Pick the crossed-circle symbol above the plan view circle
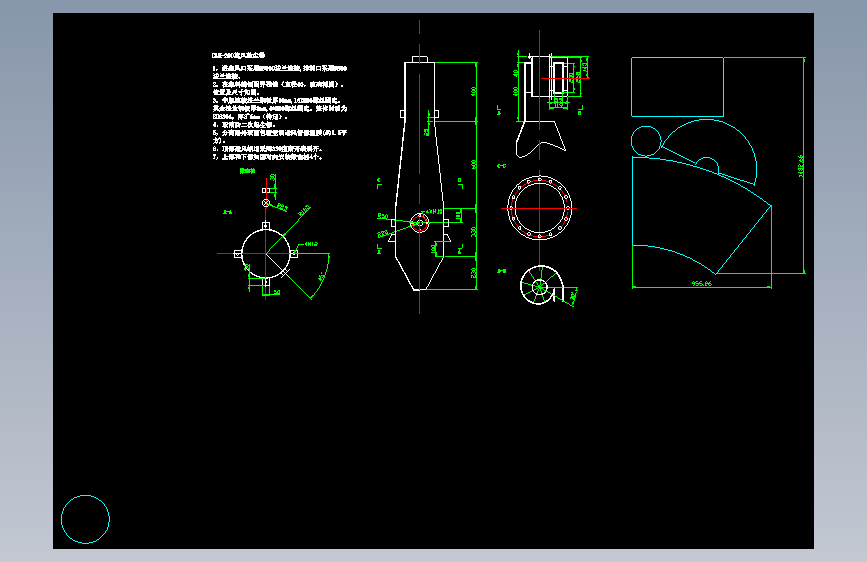Viewport: 867px width, 562px height. [266, 203]
